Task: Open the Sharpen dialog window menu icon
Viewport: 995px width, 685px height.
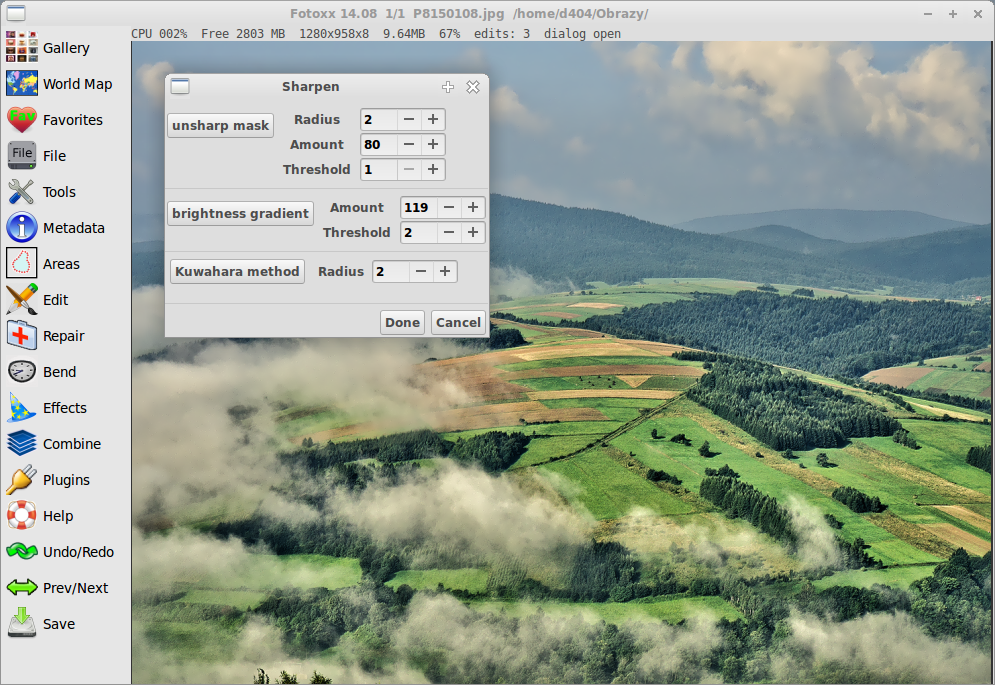Action: point(180,86)
